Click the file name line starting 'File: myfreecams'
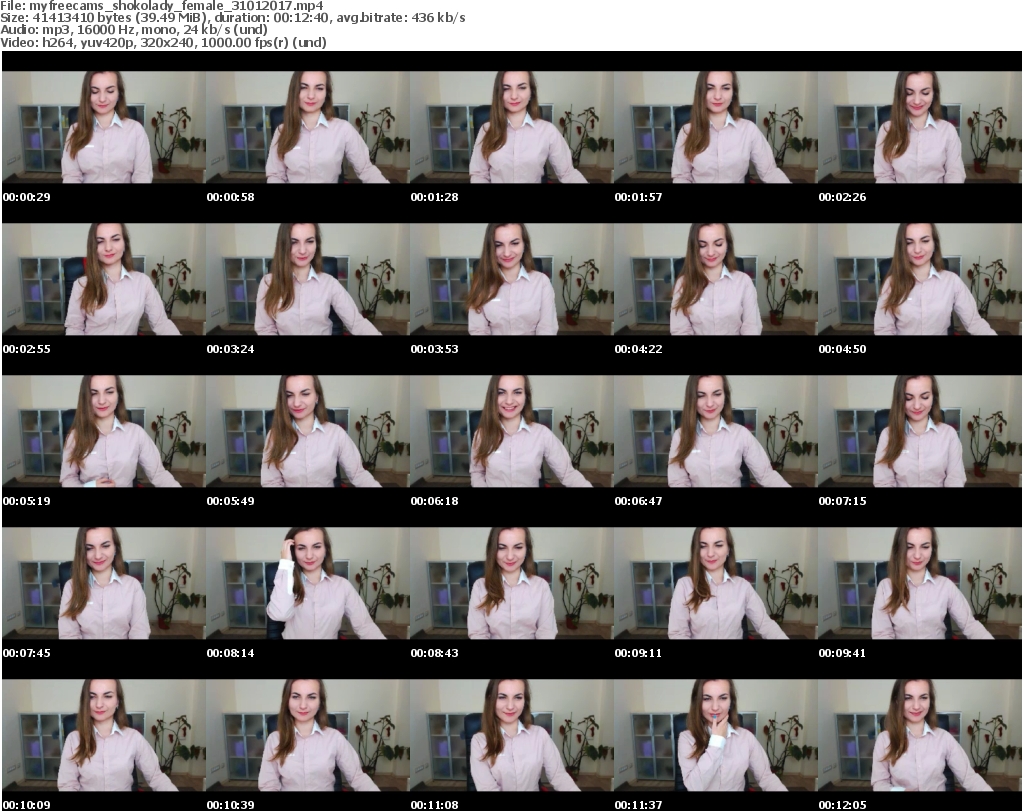 [162, 6]
